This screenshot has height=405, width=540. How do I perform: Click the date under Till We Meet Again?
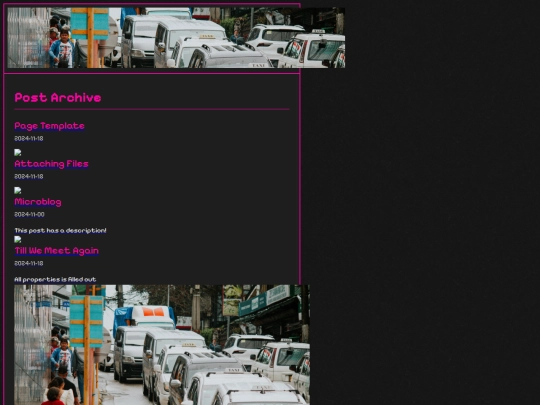click(29, 263)
